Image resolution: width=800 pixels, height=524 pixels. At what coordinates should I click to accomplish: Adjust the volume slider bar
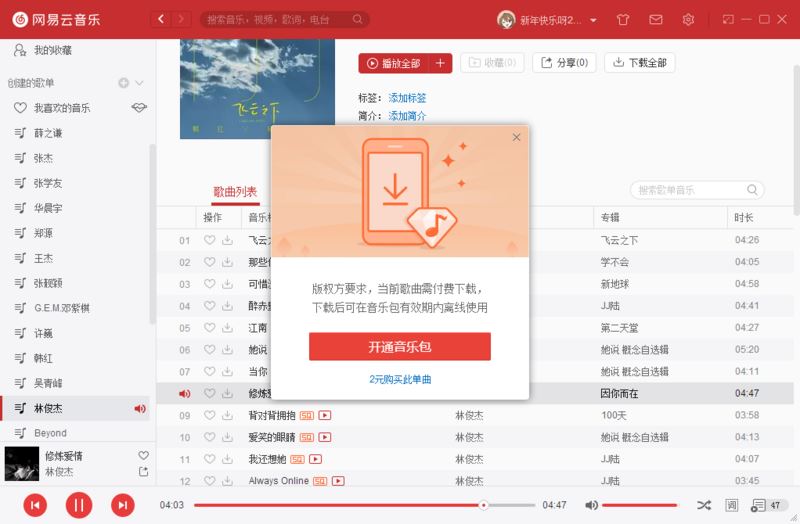640,505
